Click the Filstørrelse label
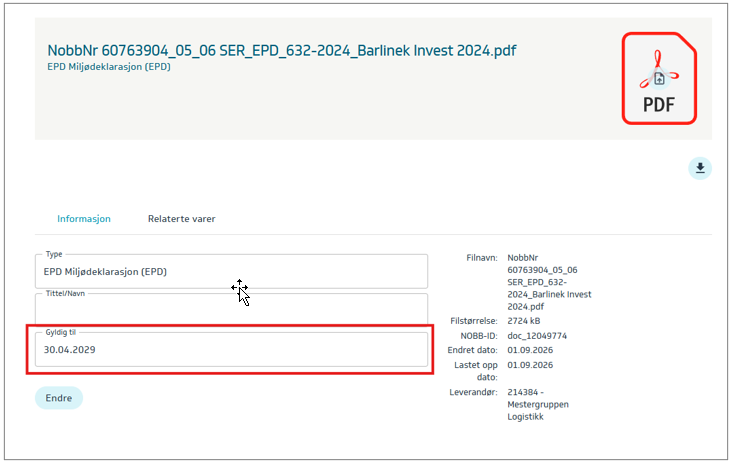 pyautogui.click(x=474, y=321)
